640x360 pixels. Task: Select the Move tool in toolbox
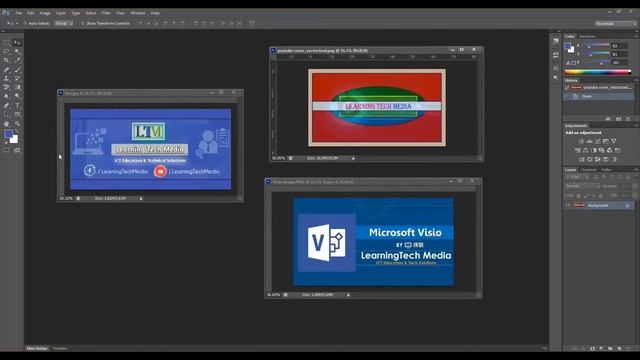coord(17,43)
